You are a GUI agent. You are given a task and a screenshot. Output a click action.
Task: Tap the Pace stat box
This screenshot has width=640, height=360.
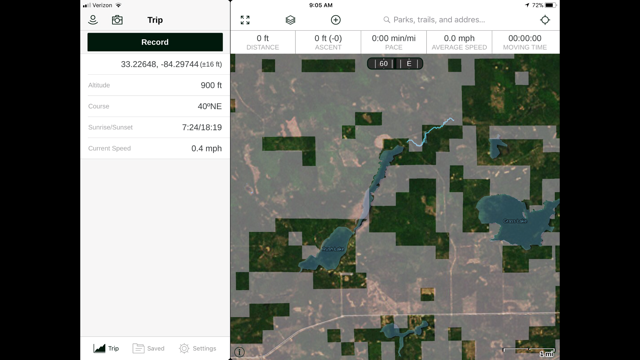pyautogui.click(x=393, y=42)
